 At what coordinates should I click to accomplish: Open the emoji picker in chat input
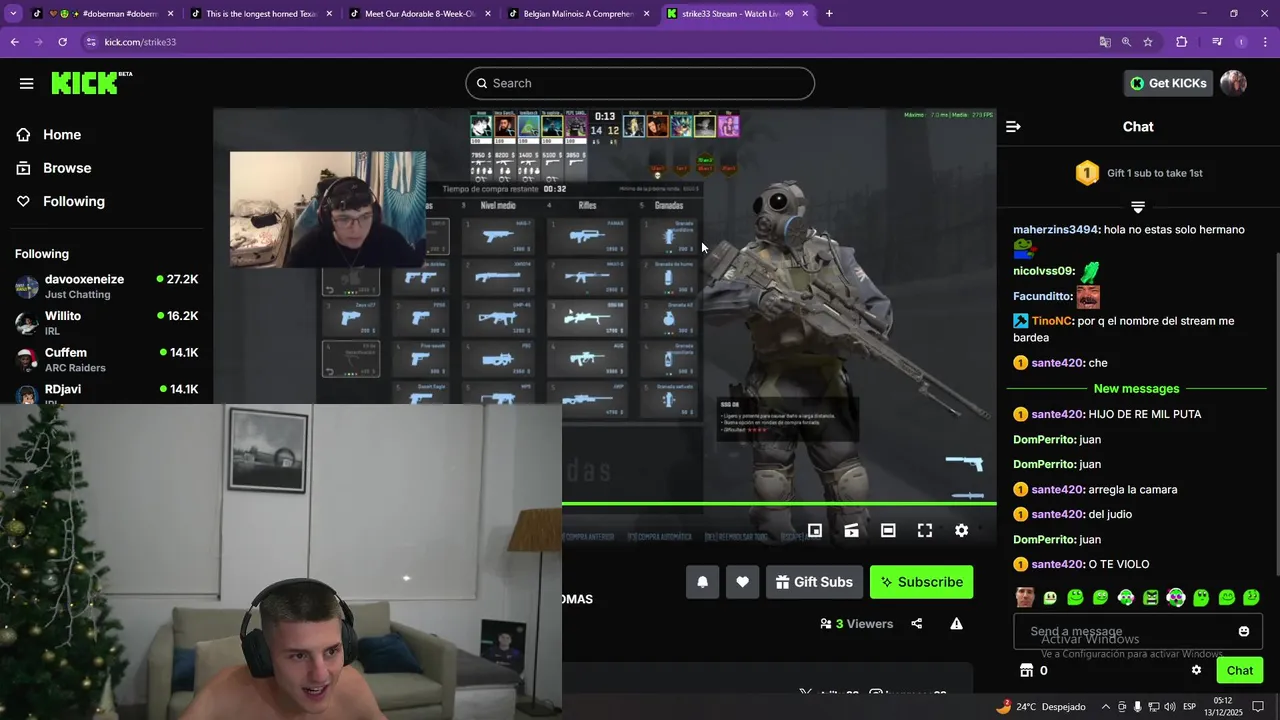click(1244, 632)
